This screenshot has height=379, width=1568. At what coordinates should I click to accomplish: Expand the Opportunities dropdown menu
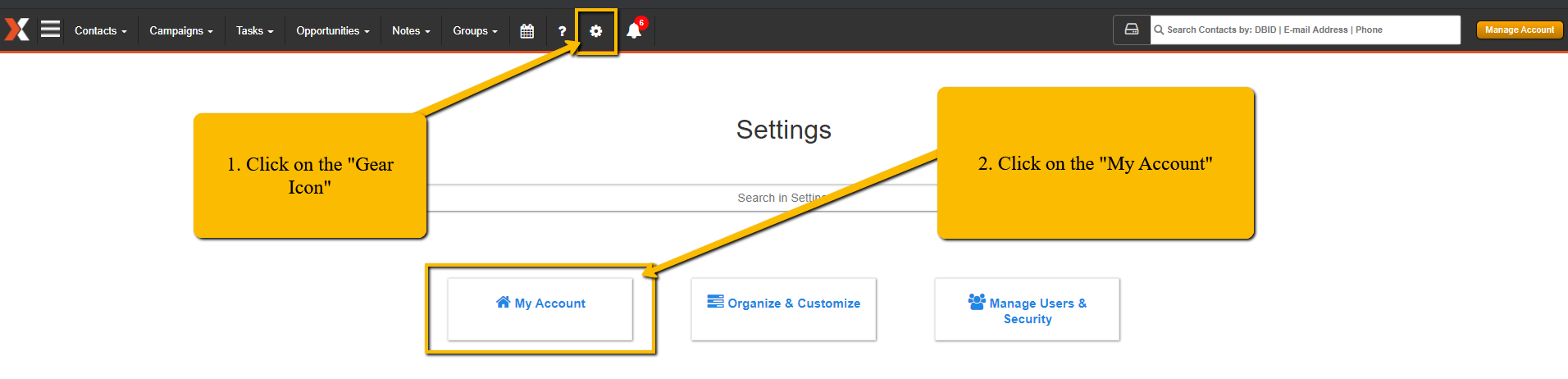coord(333,31)
